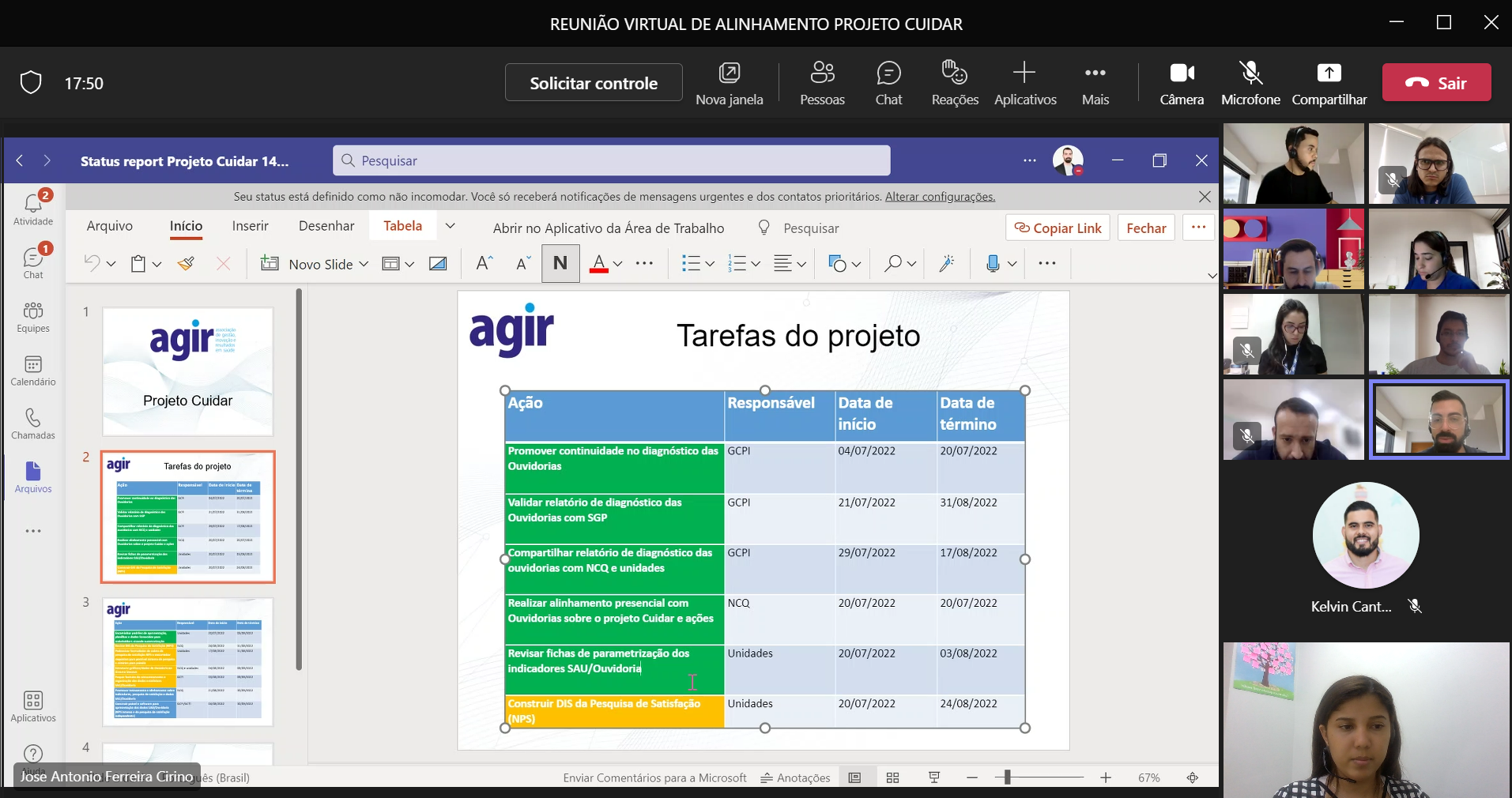Start slideshow from status bar icon
This screenshot has width=1512, height=798.
pos(934,777)
